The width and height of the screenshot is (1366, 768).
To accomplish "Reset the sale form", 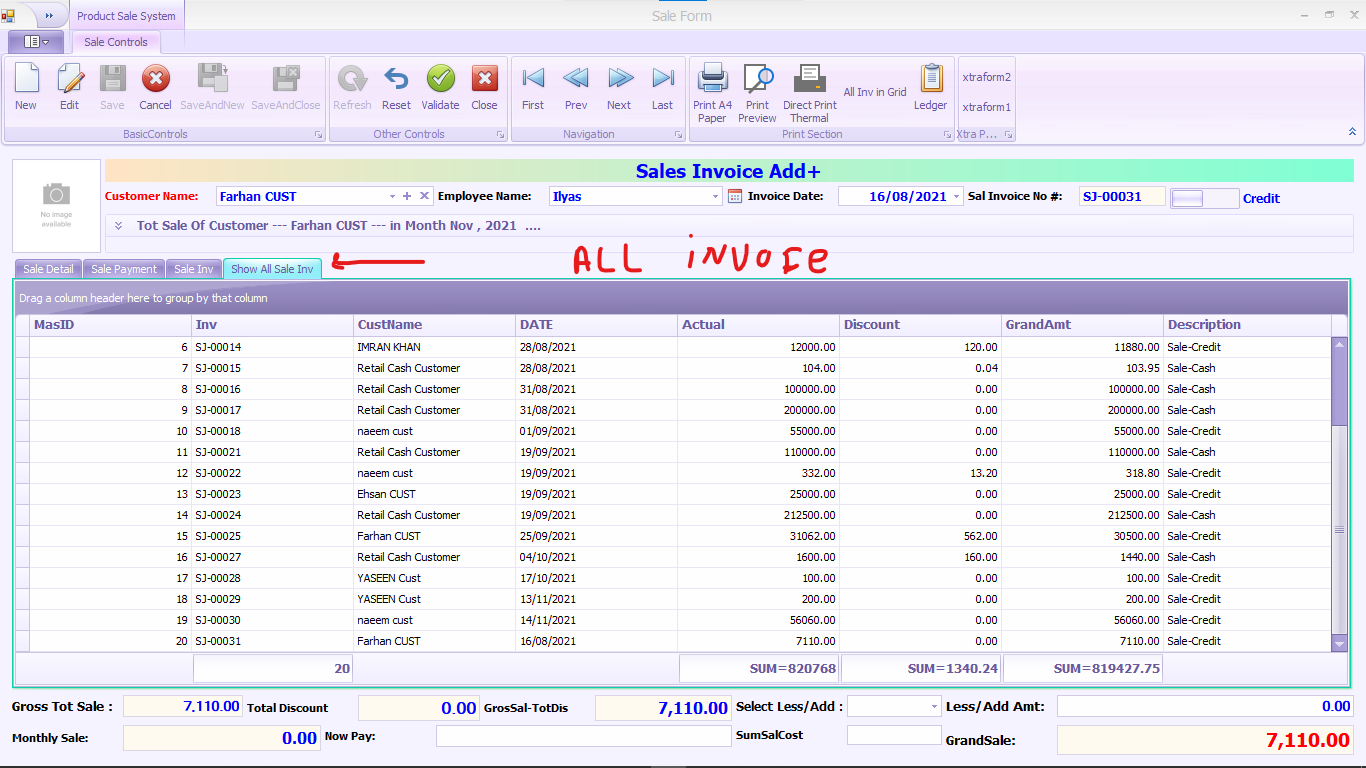I will point(396,87).
